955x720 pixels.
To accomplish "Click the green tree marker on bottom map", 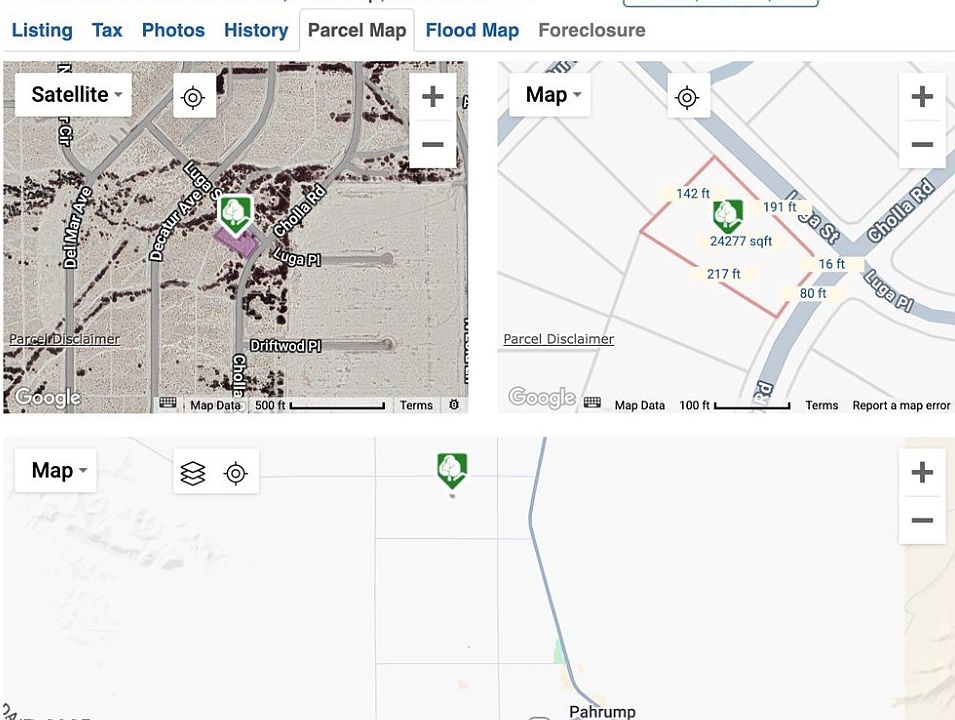I will pyautogui.click(x=452, y=470).
